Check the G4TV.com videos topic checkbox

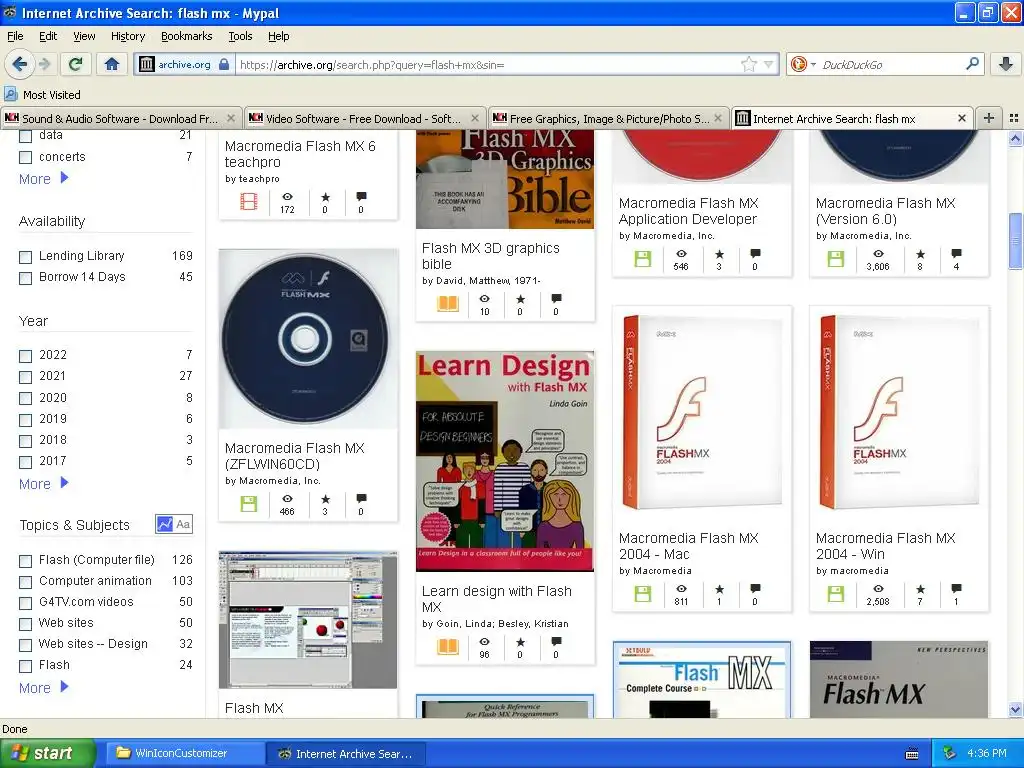click(x=25, y=603)
